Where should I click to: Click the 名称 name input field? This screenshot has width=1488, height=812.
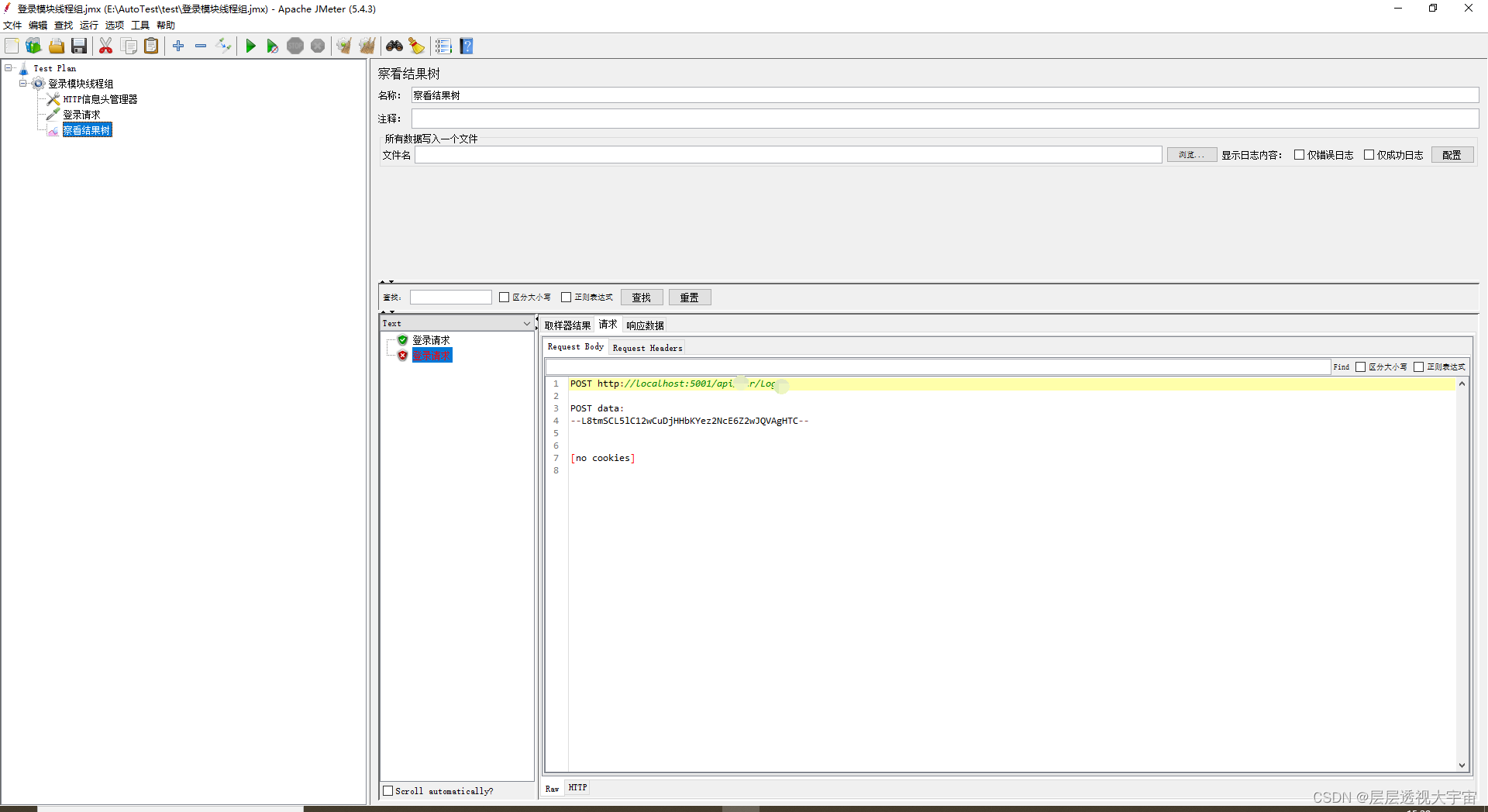[x=945, y=95]
